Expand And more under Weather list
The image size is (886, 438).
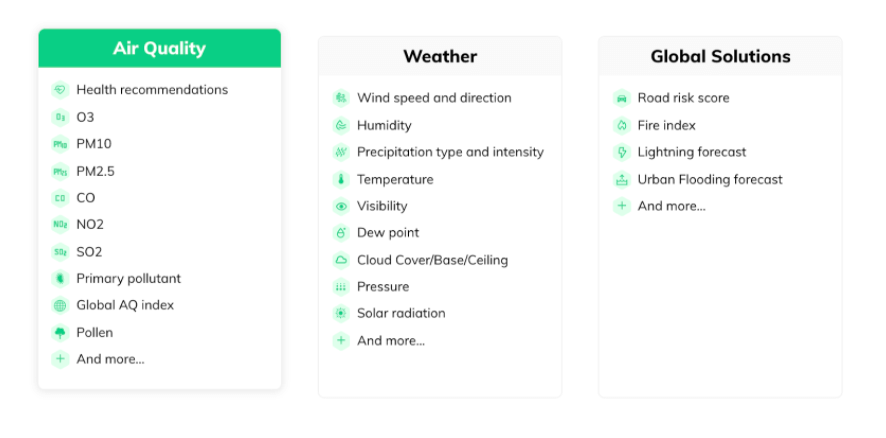[379, 341]
